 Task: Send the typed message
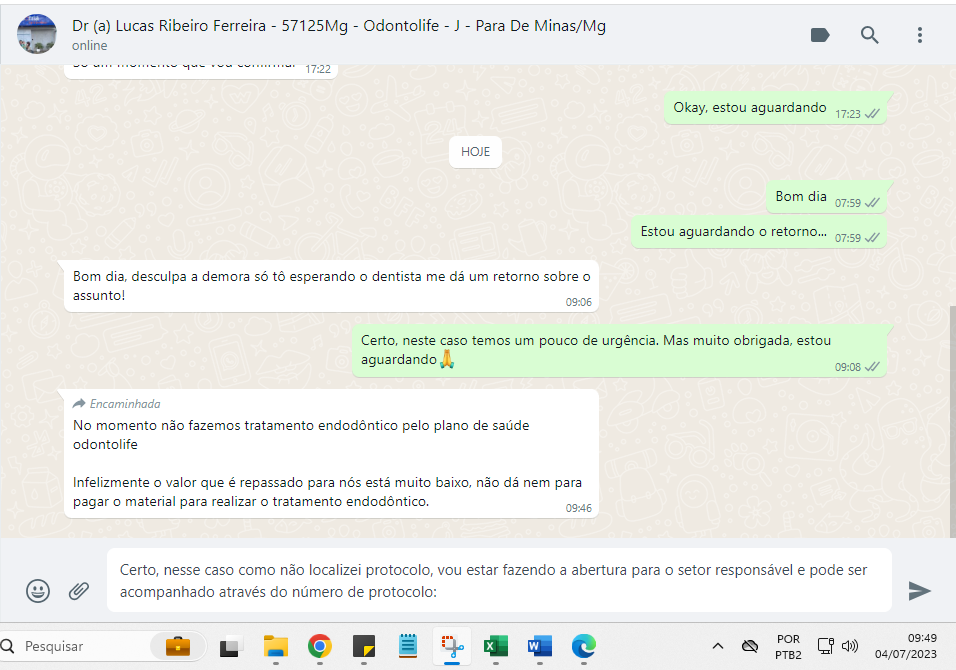[919, 591]
